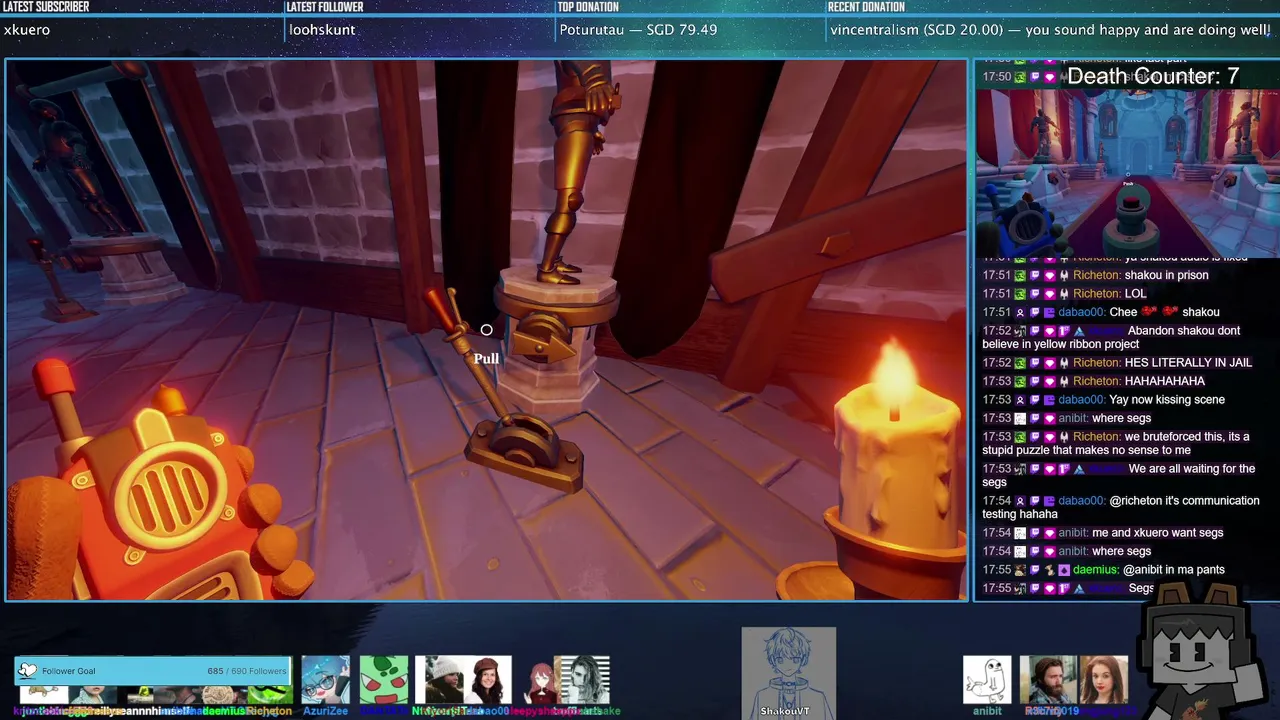Click the Death Counter: 7 label
This screenshot has height=720, width=1280.
(x=1153, y=76)
